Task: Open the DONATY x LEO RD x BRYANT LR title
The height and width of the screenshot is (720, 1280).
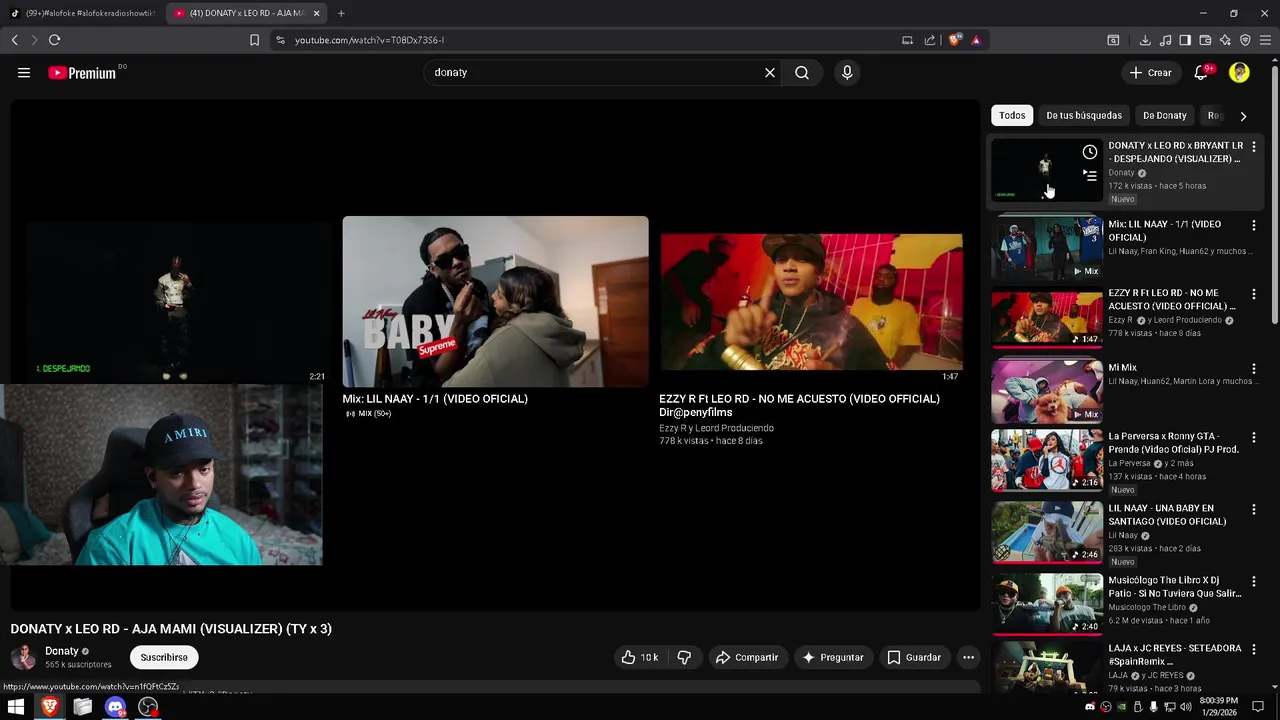Action: click(1176, 152)
